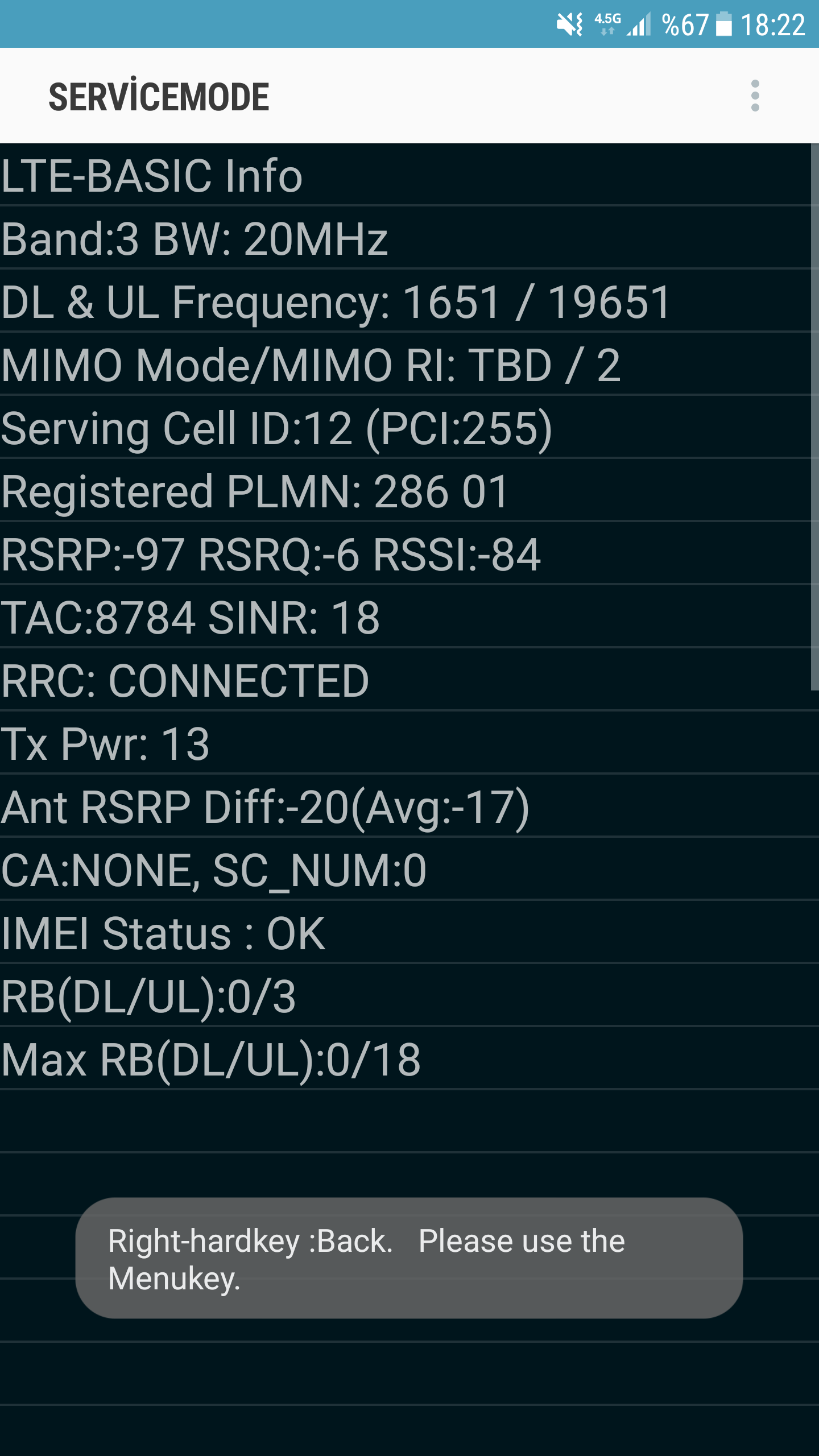819x1456 pixels.
Task: Select the Tx Pwr: 13 row
Action: pos(409,743)
